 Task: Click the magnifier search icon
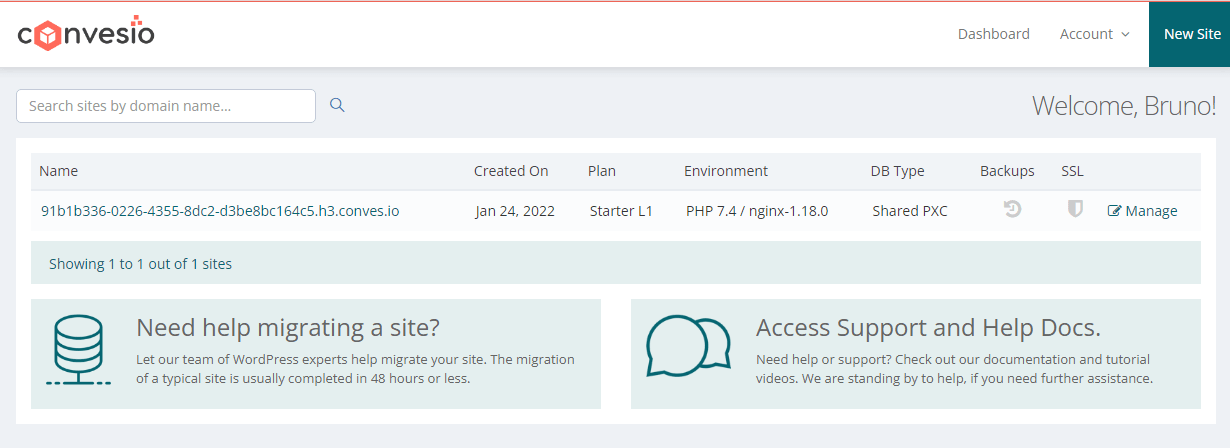(x=337, y=105)
